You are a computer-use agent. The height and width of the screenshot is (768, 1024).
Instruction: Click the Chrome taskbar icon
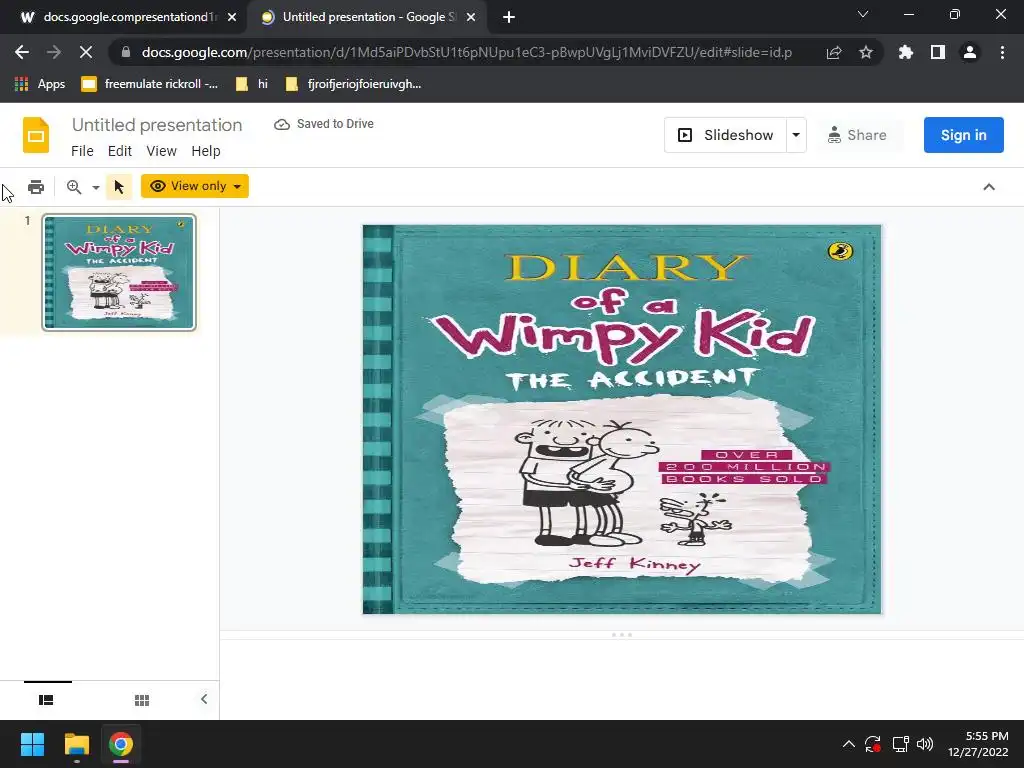[x=121, y=744]
